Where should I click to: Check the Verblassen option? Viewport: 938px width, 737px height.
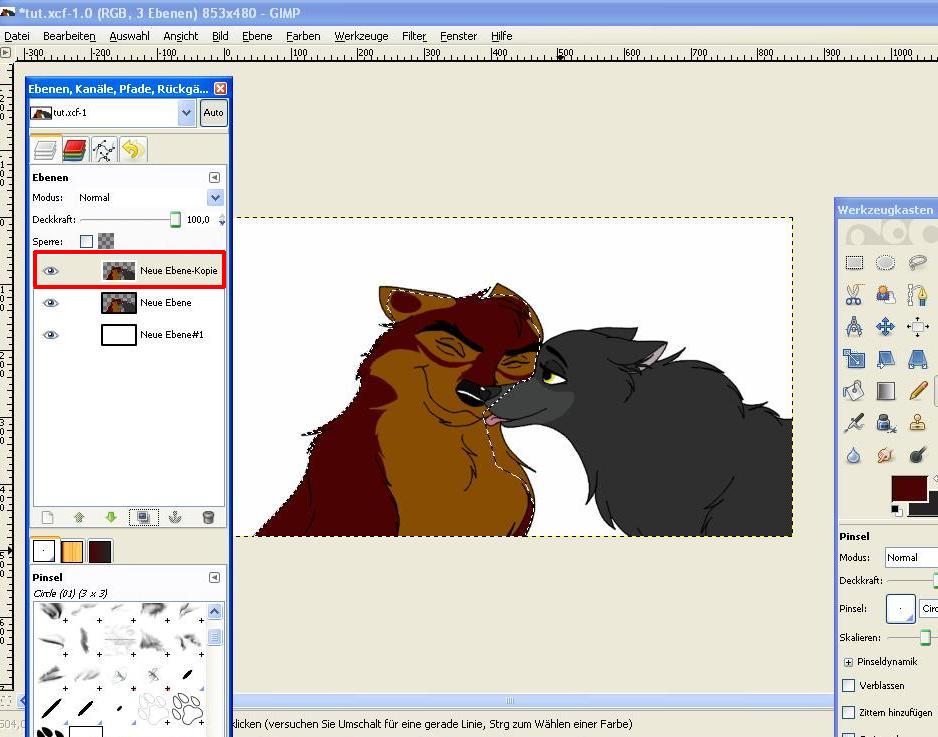click(848, 686)
